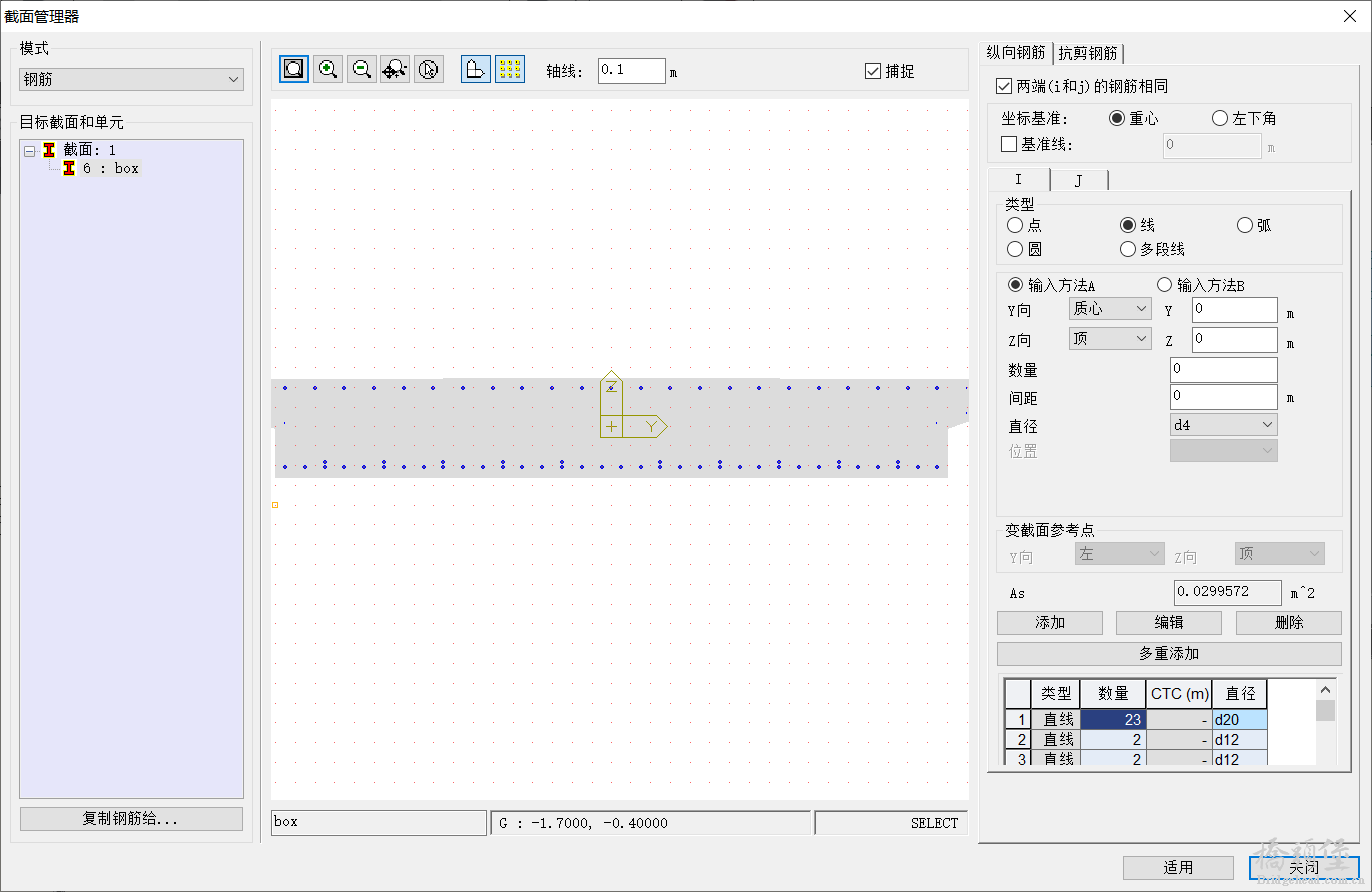Select row 1 quantity cell 23
Screen dimensions: 1372x892
click(1113, 719)
